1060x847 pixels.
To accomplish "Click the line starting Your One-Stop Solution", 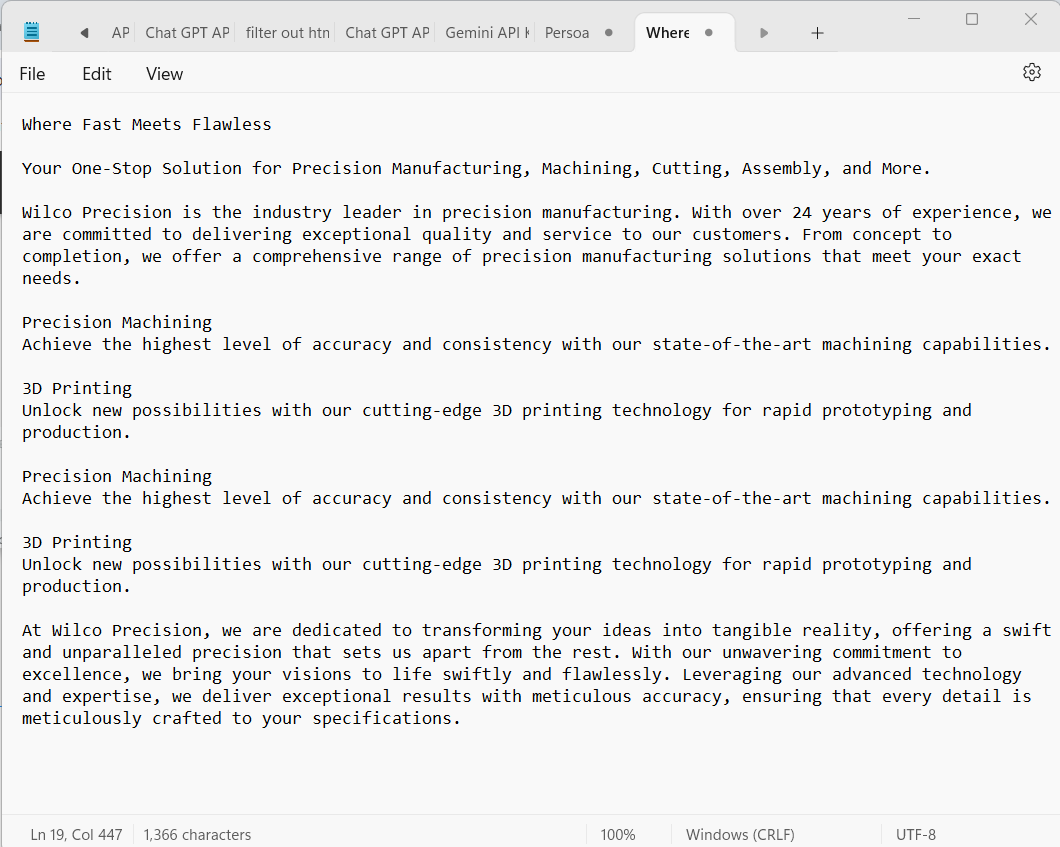I will click(x=476, y=168).
